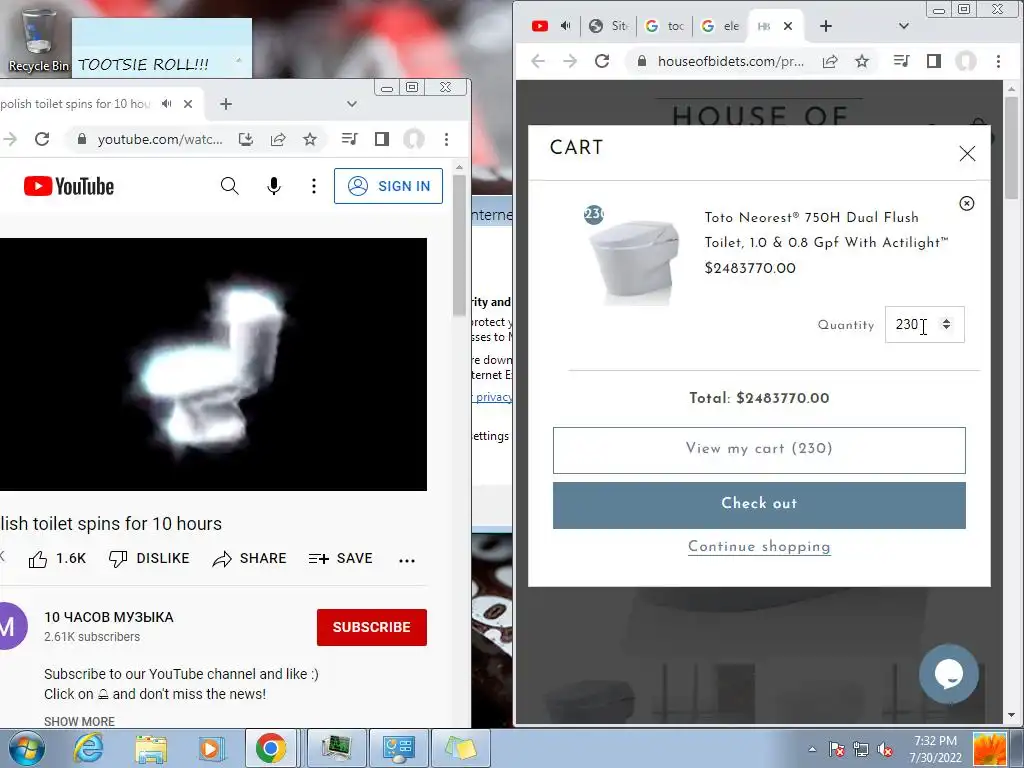Reload the youtube.com page
The width and height of the screenshot is (1024, 768).
[42, 139]
